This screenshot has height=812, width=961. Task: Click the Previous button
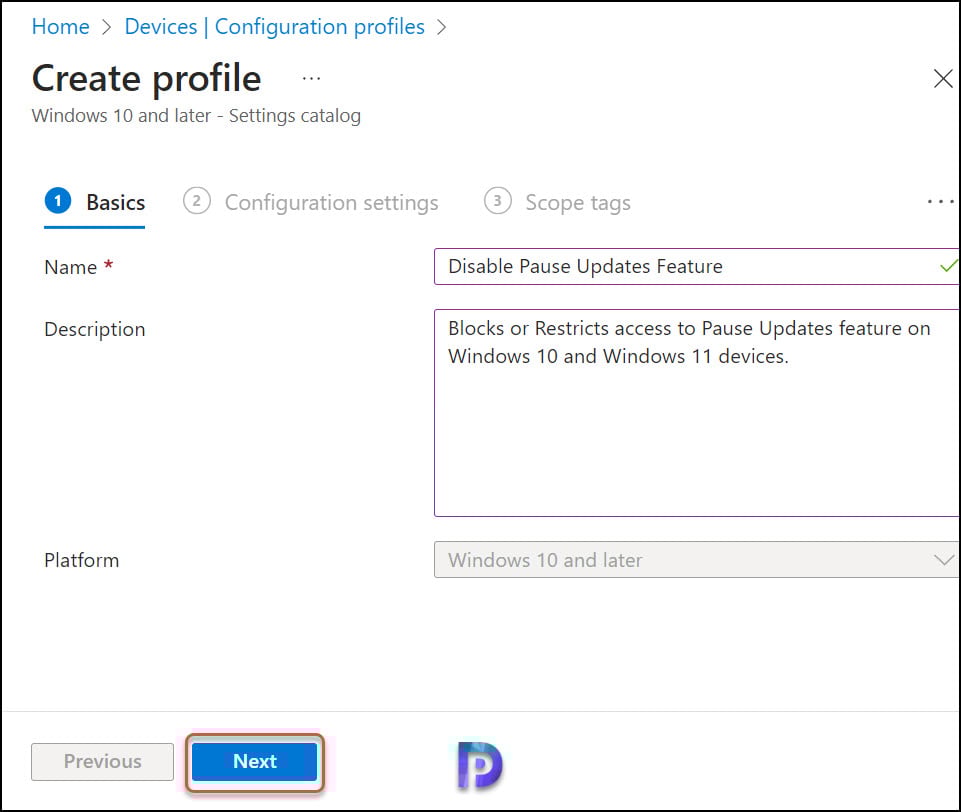[102, 762]
